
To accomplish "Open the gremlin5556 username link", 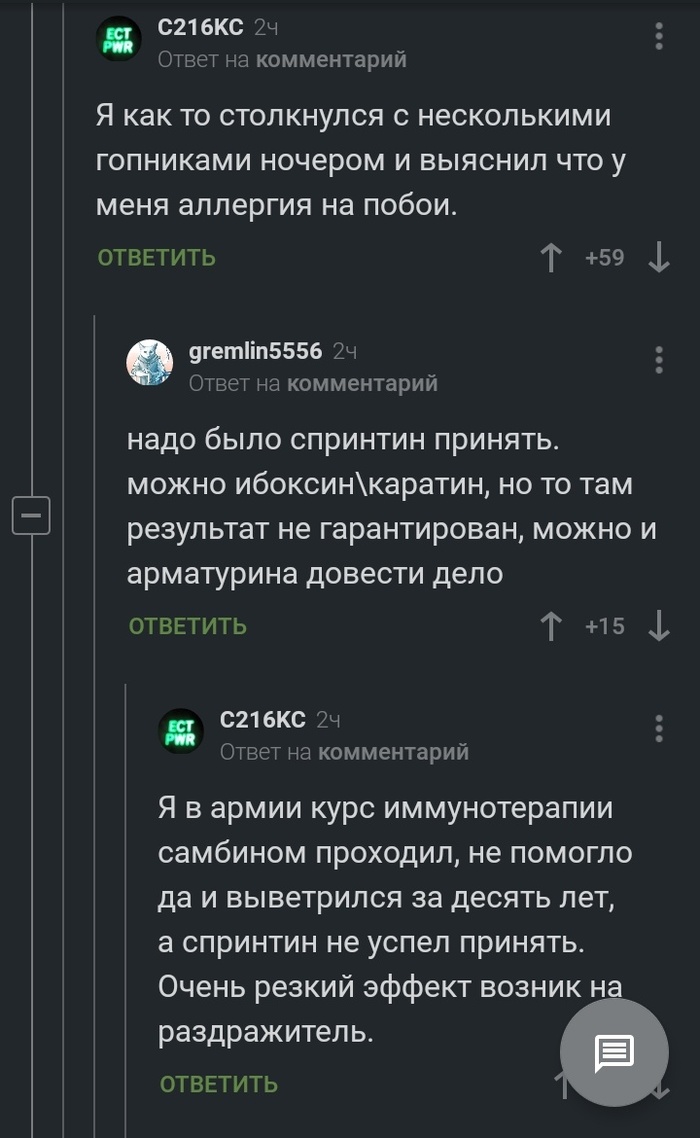I will coord(255,351).
